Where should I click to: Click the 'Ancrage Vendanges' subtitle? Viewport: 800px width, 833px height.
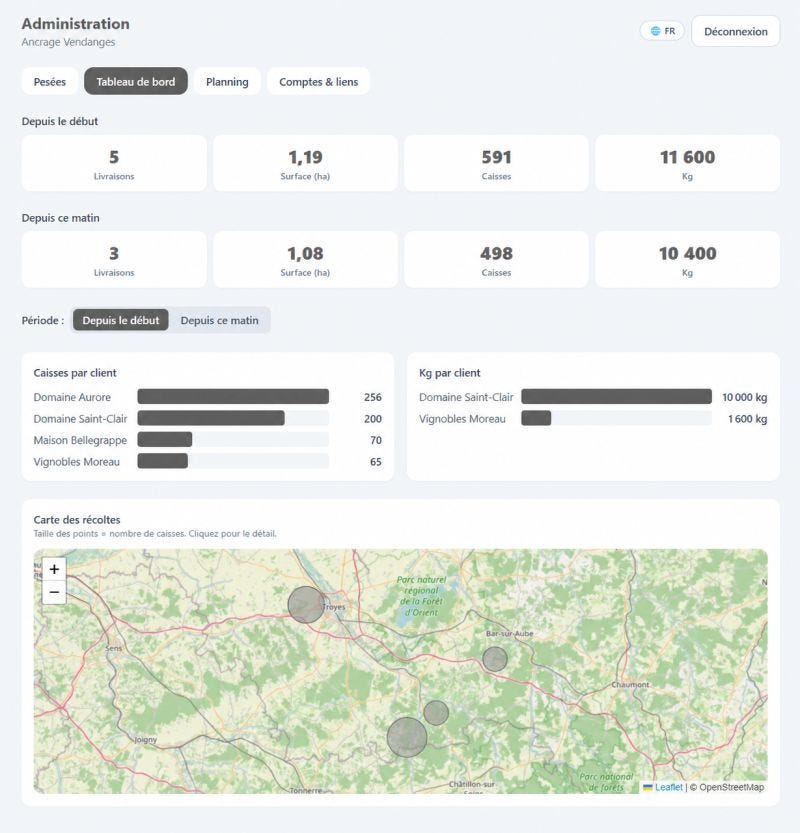68,42
